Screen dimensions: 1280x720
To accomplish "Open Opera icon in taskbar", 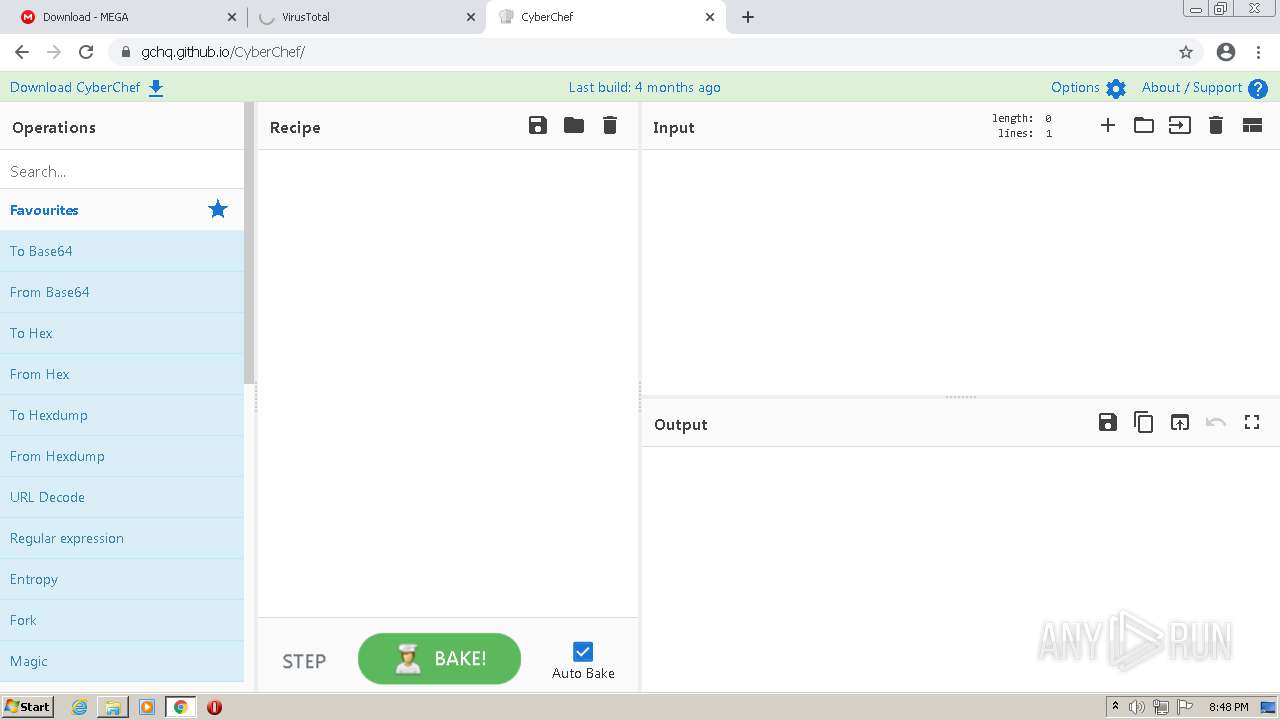I will 214,707.
